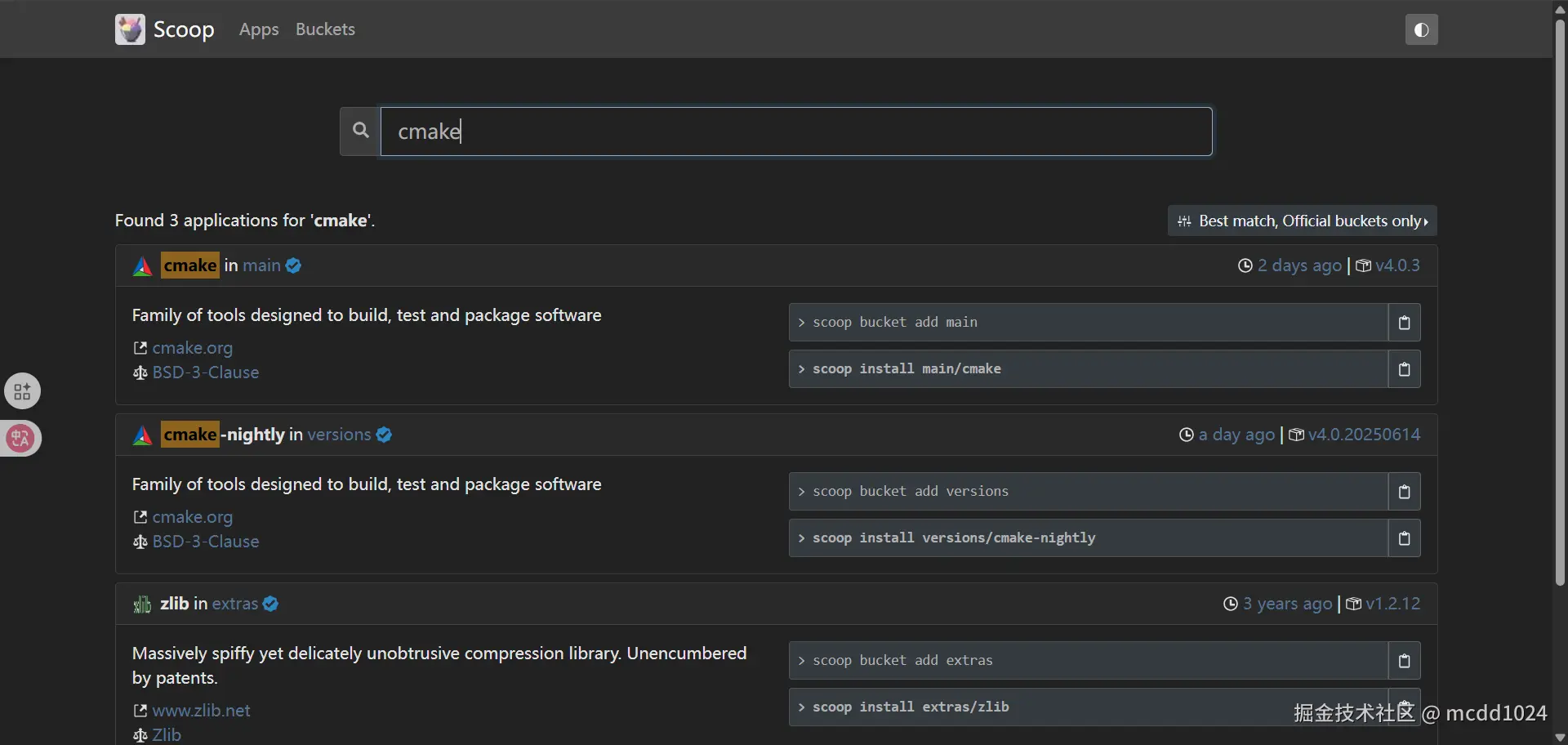Copy the 'scoop bucket add versions' command

[1404, 492]
